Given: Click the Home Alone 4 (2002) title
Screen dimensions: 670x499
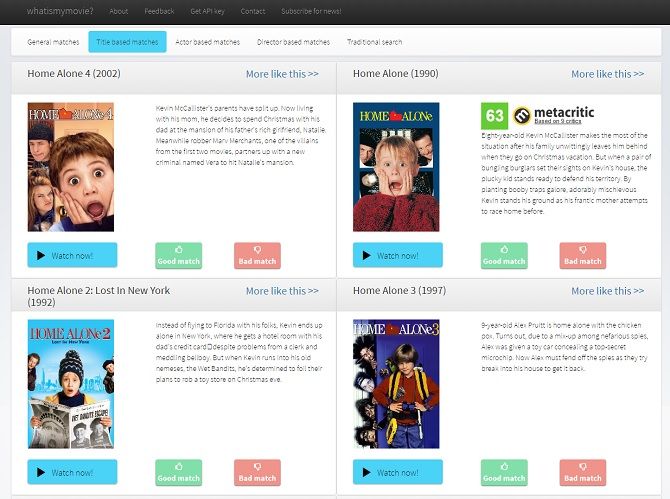Looking at the screenshot, I should pos(74,73).
